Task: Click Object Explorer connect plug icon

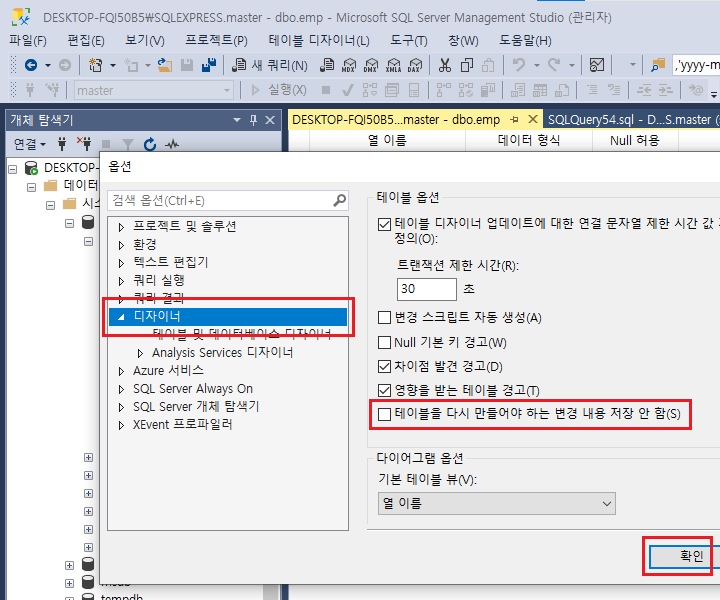Action: 62,144
